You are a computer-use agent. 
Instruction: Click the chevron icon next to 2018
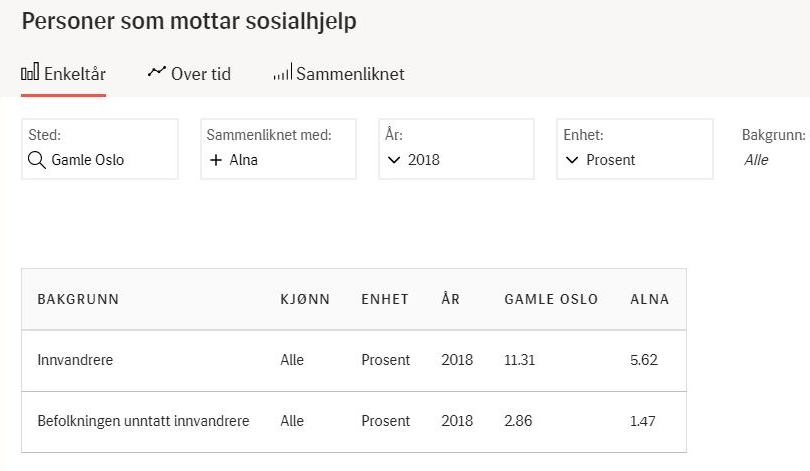[x=394, y=160]
